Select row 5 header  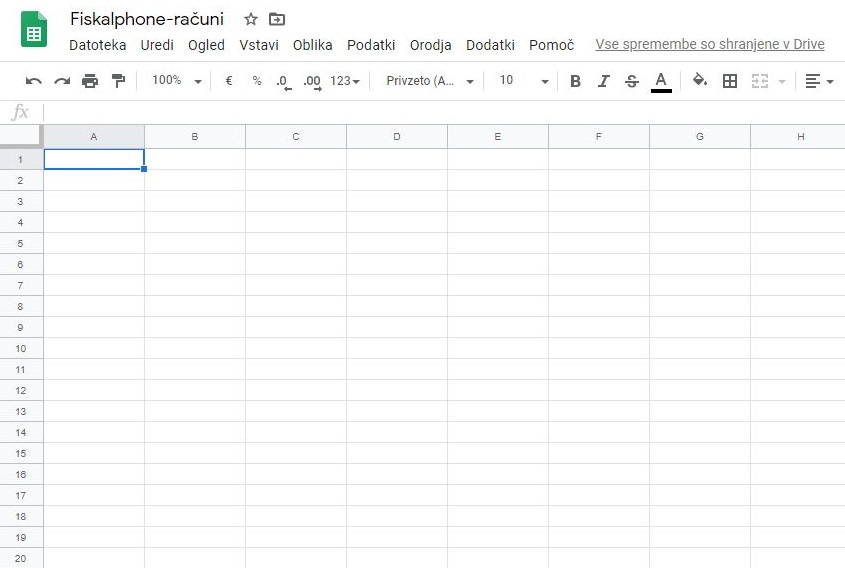pos(21,244)
